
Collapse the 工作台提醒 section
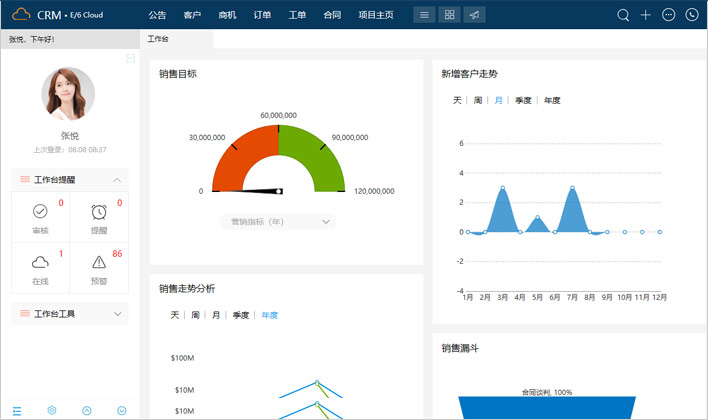coord(119,180)
